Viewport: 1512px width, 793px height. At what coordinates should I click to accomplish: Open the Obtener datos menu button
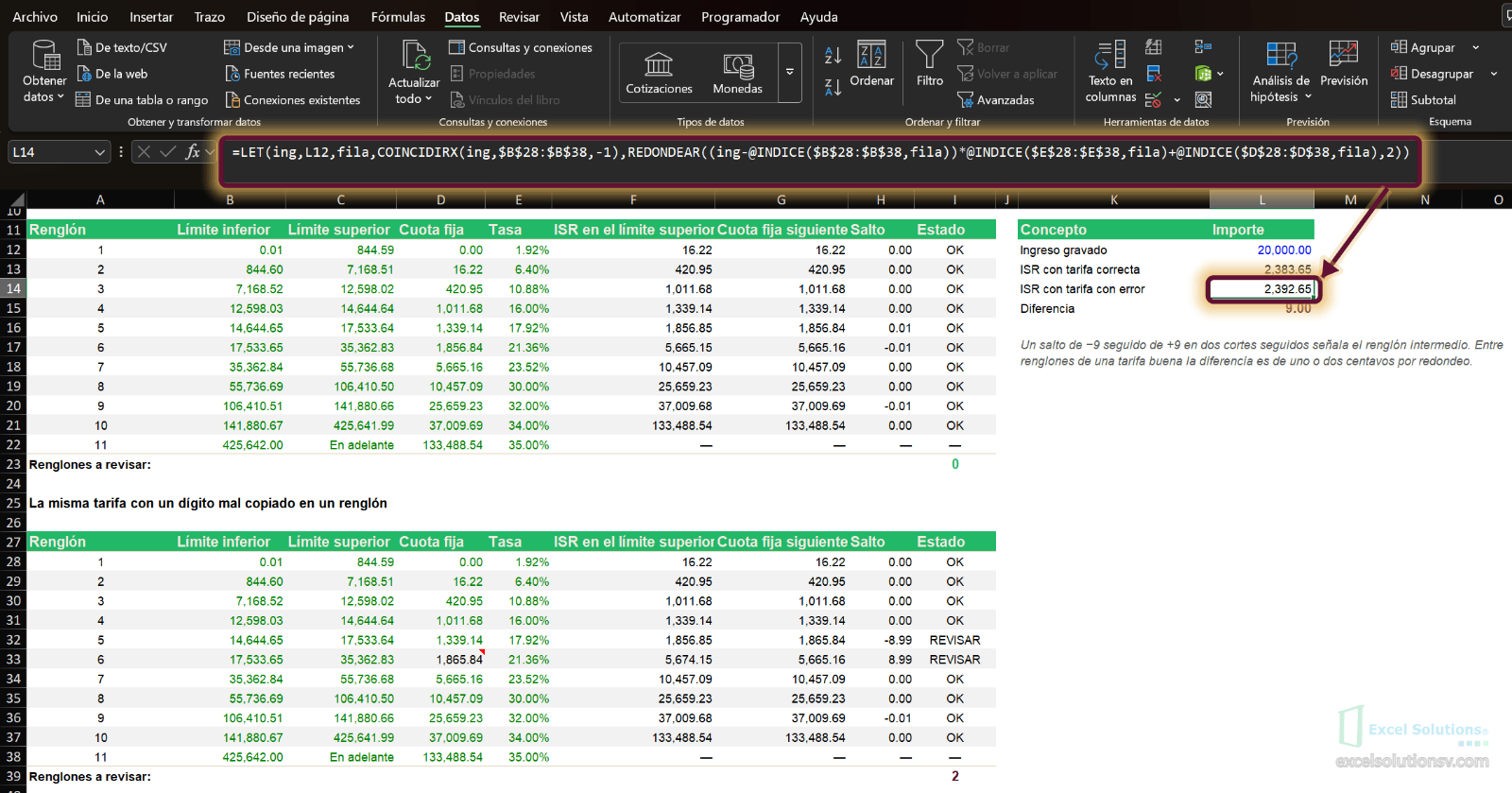[43, 71]
